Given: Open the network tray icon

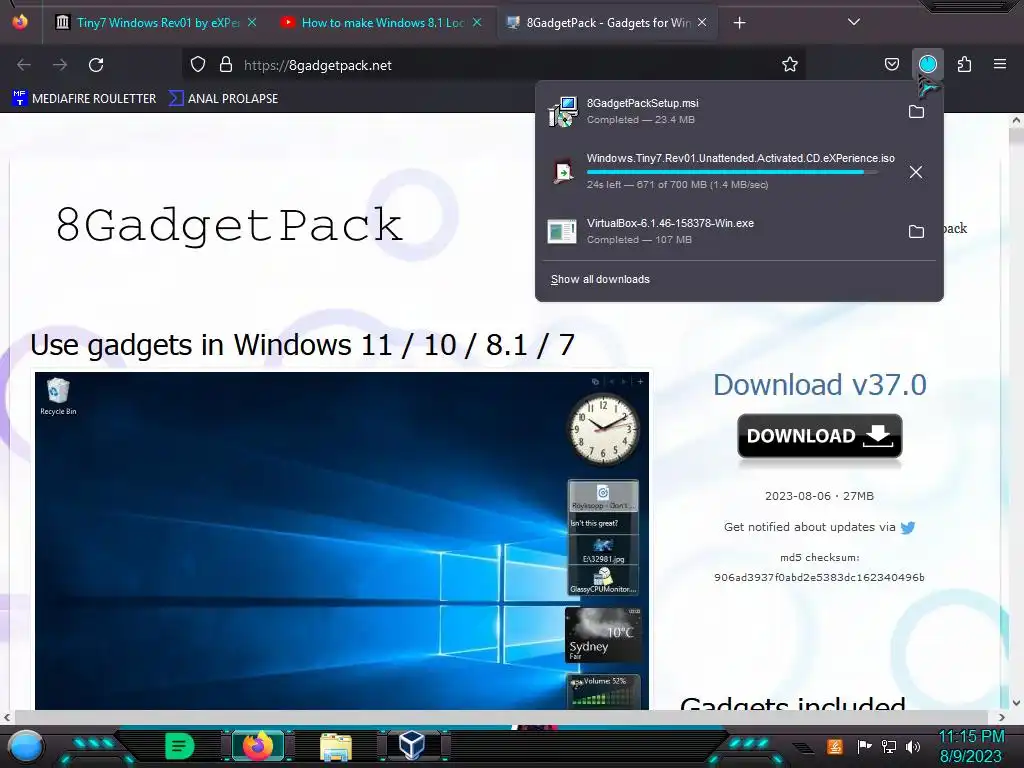Looking at the screenshot, I should (x=889, y=746).
